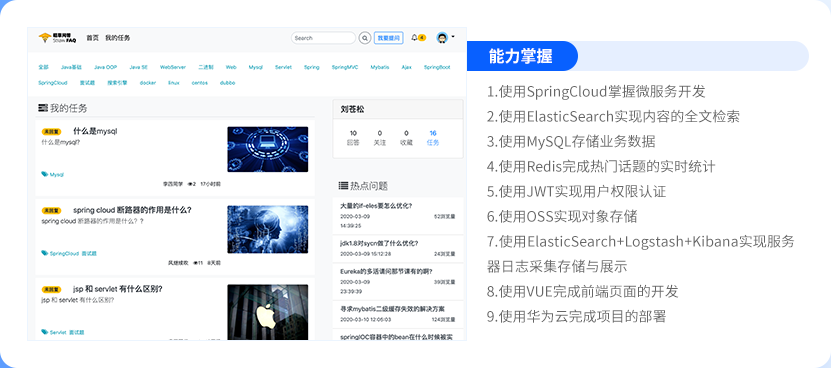Click the 能力掌握 heading banner
The height and width of the screenshot is (368, 831).
click(522, 56)
